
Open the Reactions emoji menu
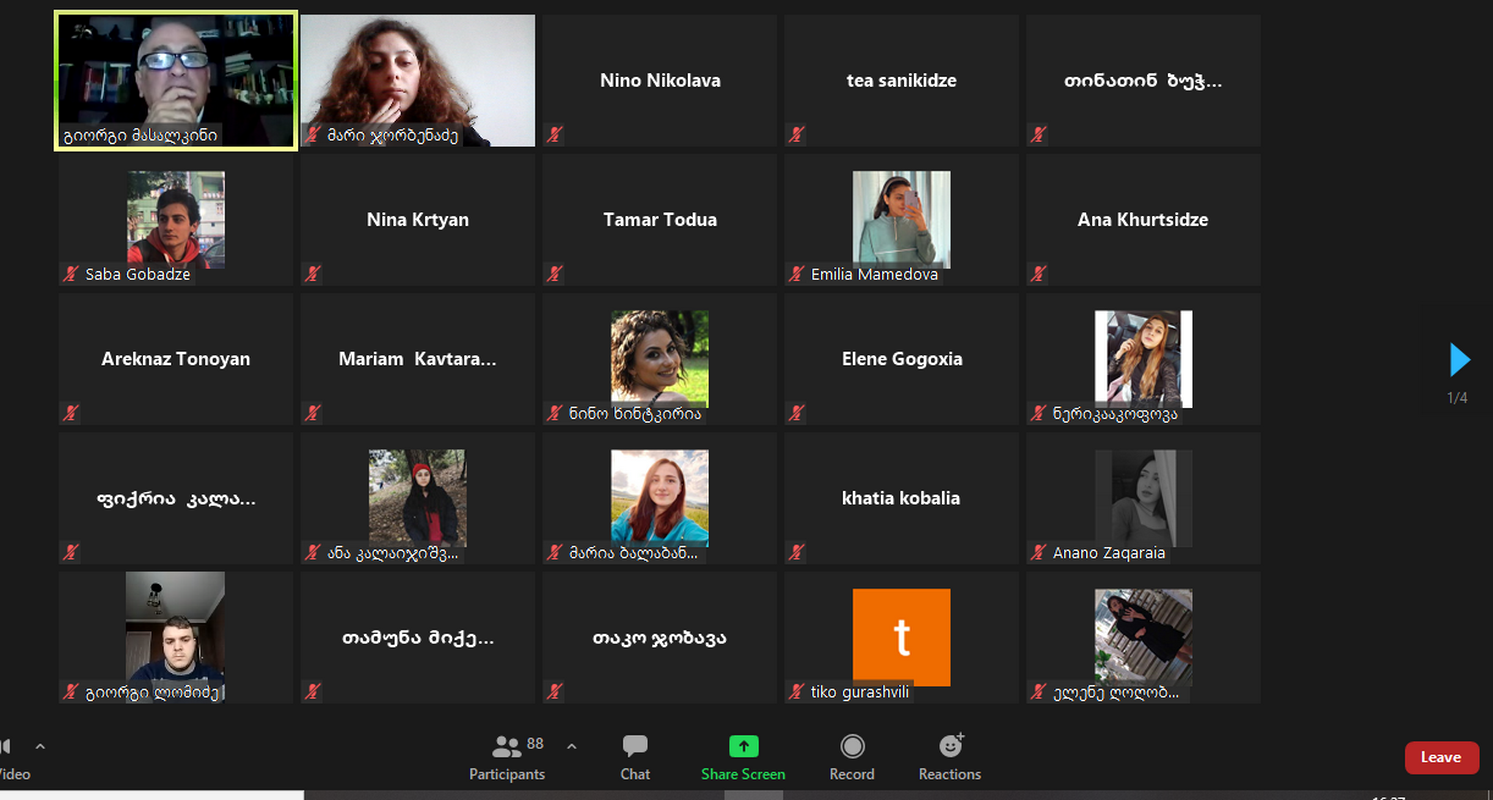tap(950, 746)
